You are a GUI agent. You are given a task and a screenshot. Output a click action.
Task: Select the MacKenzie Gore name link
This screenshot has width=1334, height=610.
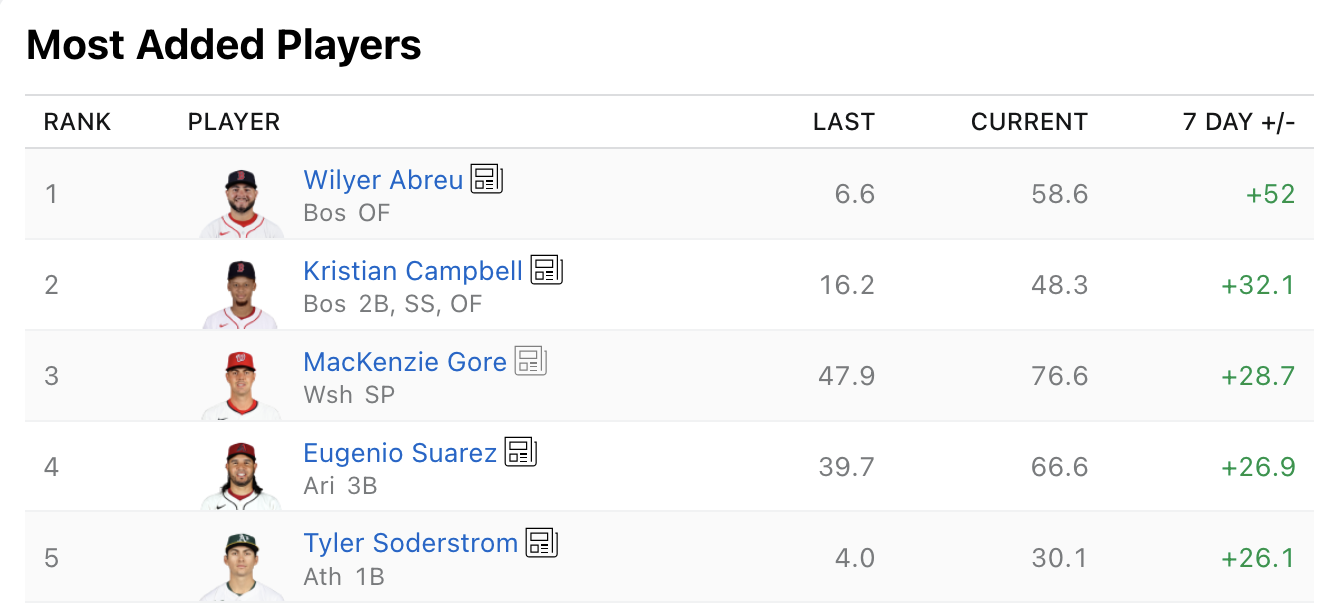tap(404, 362)
